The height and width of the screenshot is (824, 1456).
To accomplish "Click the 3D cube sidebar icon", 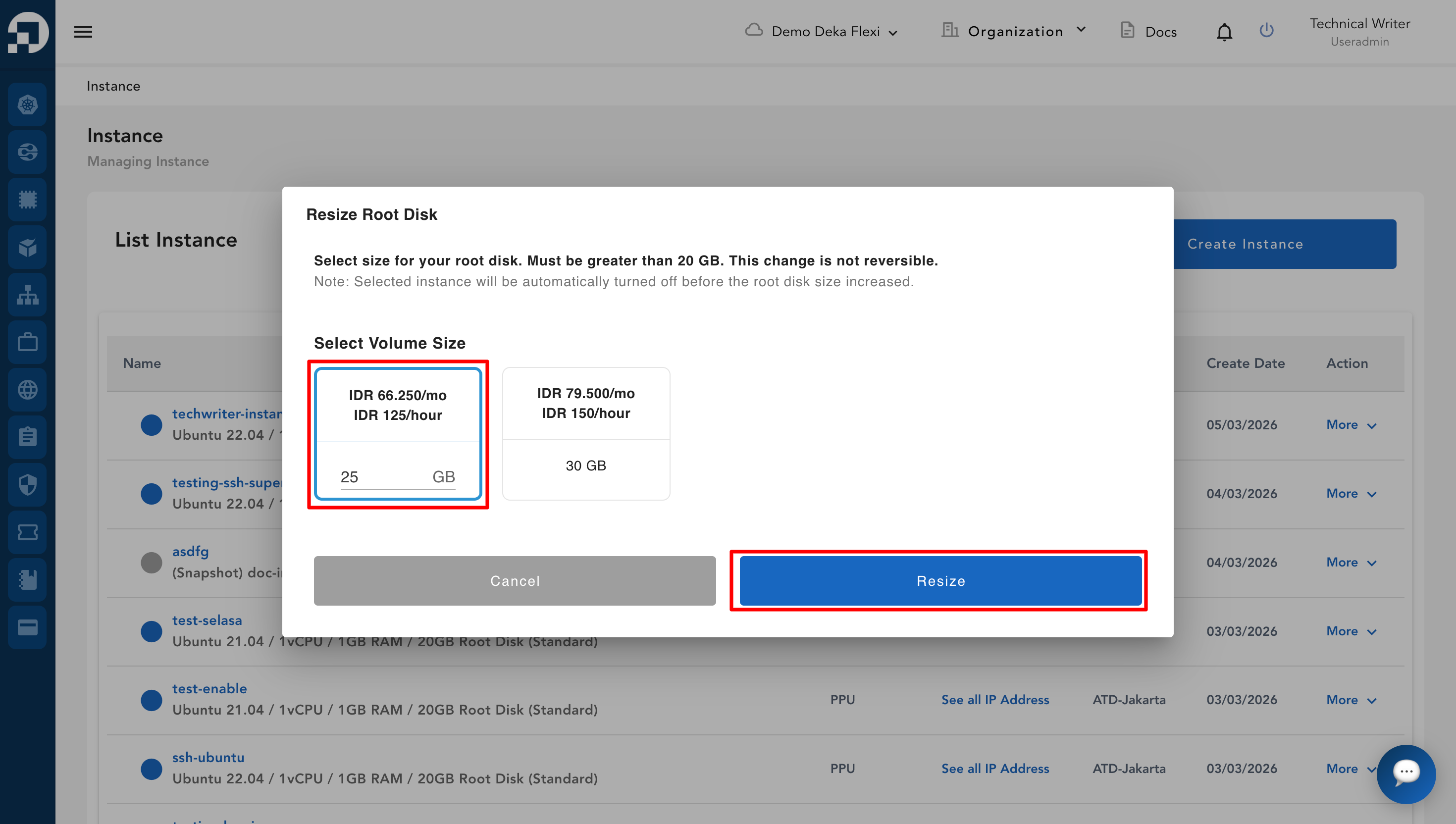I will click(x=27, y=247).
